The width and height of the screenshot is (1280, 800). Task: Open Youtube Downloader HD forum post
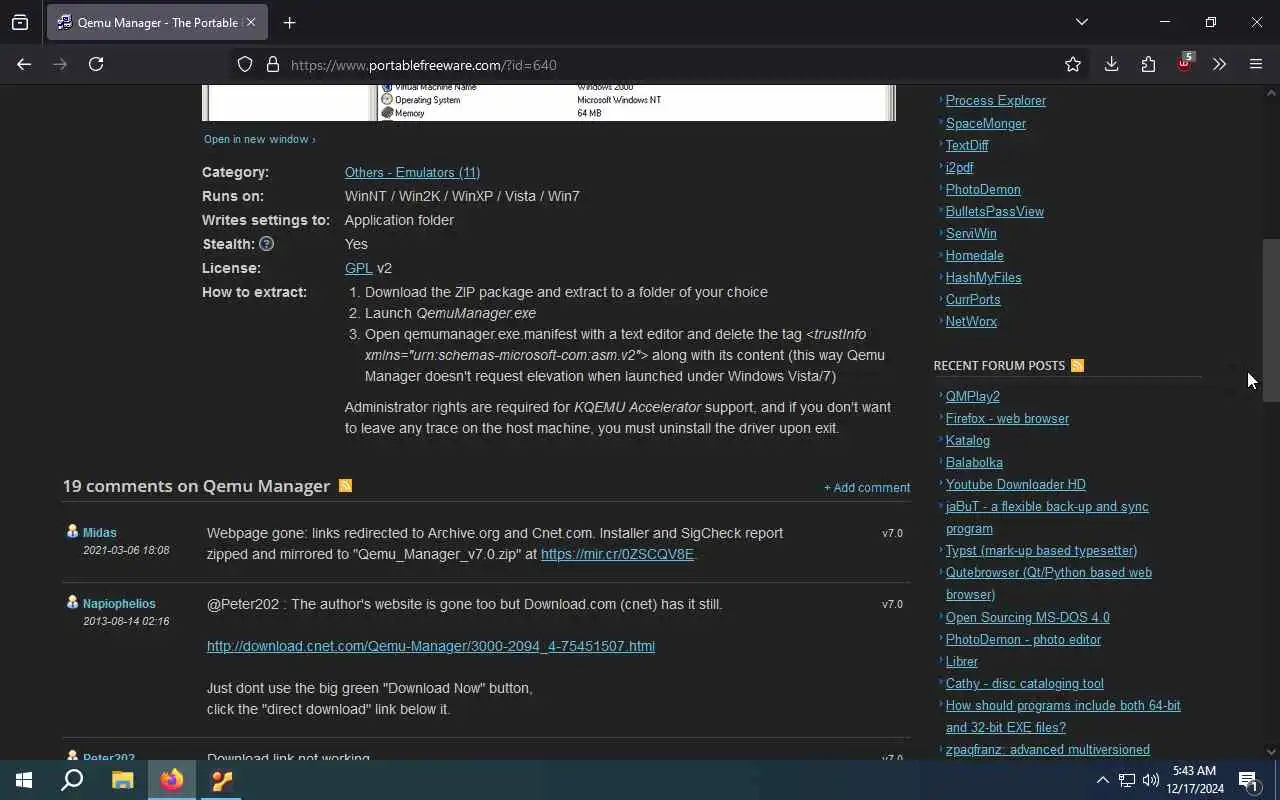[1016, 484]
